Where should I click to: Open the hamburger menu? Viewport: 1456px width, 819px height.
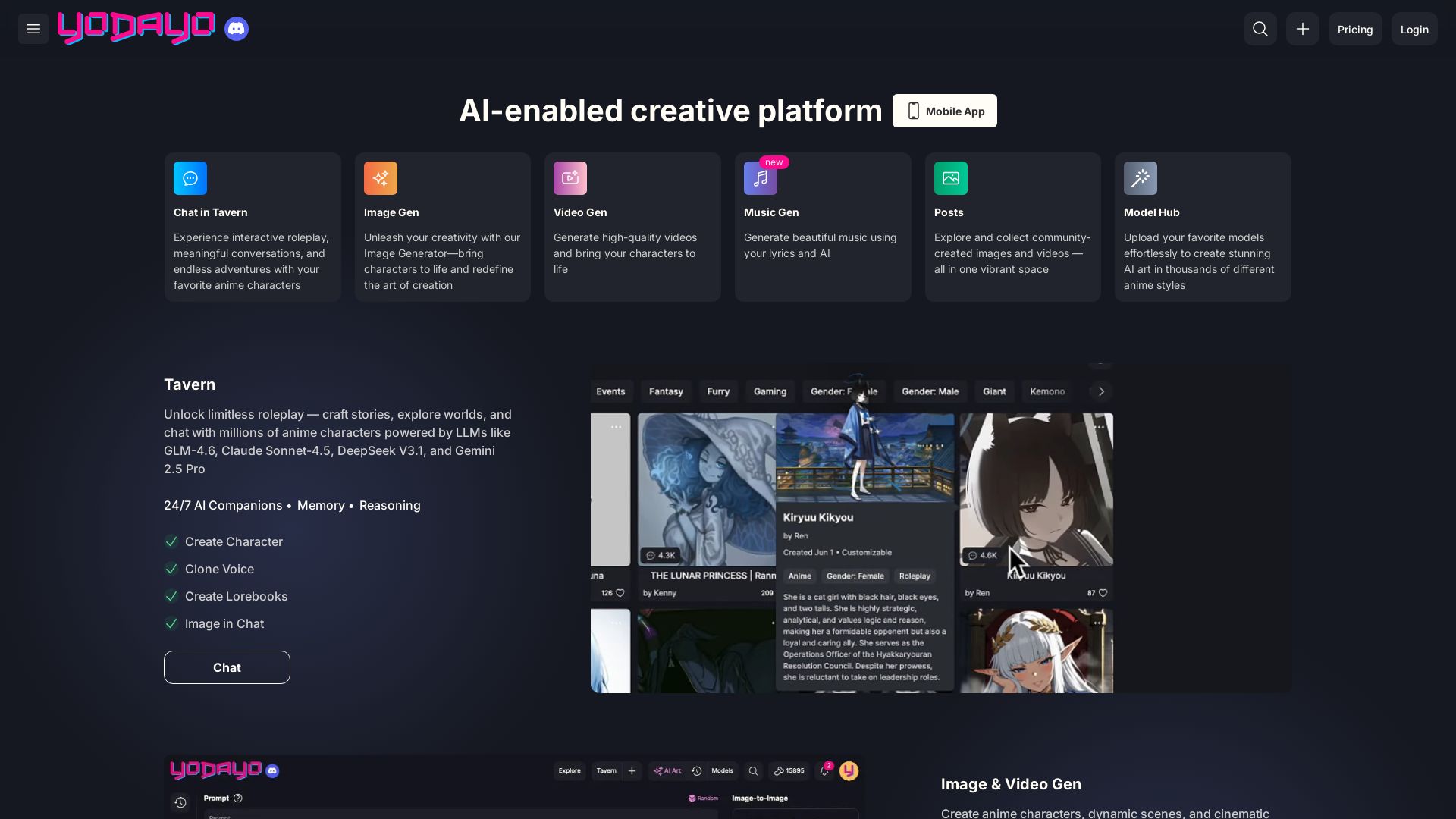33,29
